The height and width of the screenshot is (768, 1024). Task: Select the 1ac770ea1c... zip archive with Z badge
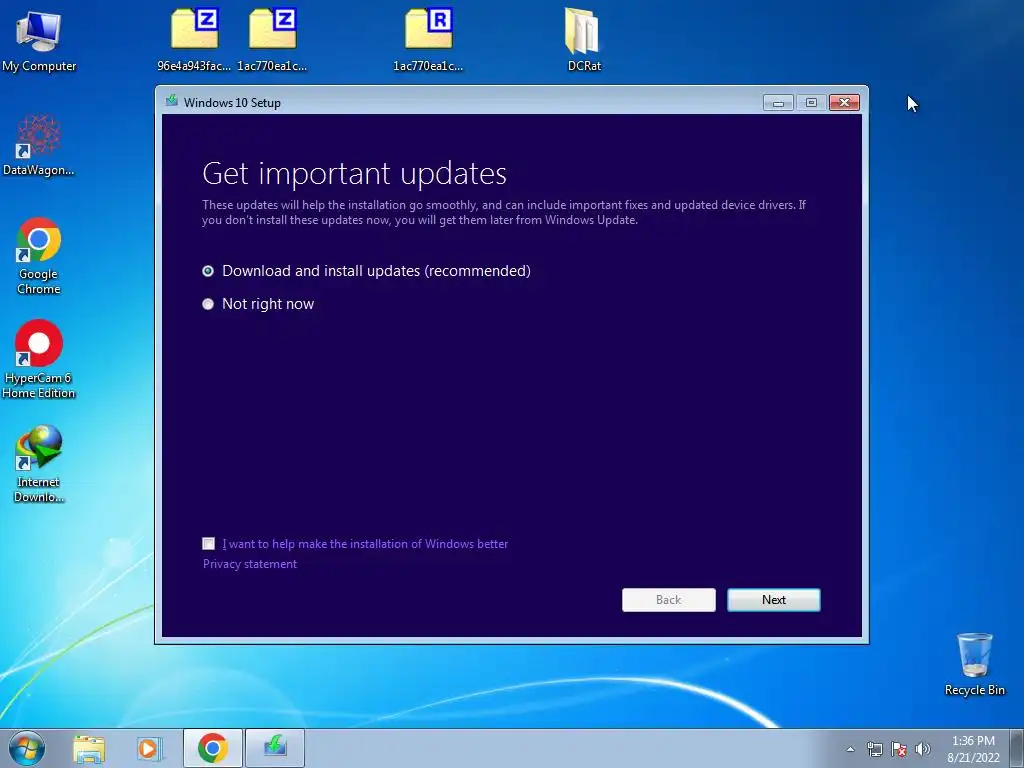pos(272,39)
